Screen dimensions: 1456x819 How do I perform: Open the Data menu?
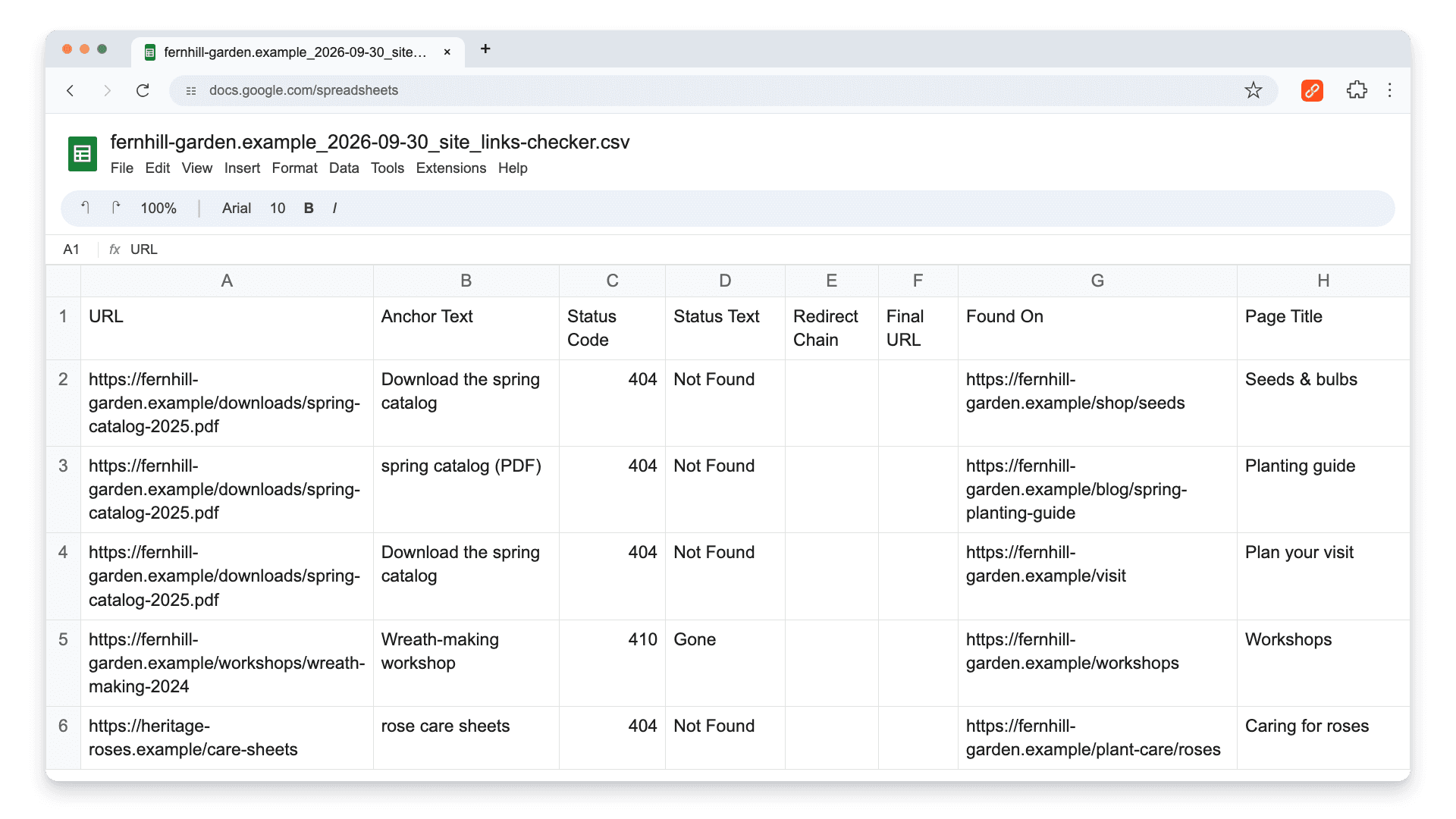344,168
